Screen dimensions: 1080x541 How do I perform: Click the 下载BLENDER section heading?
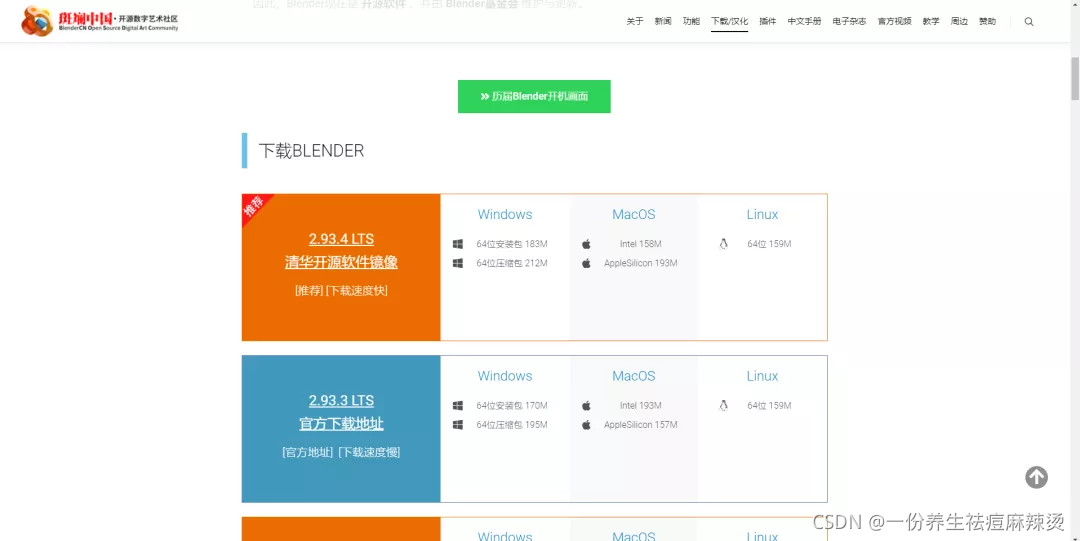pos(311,151)
